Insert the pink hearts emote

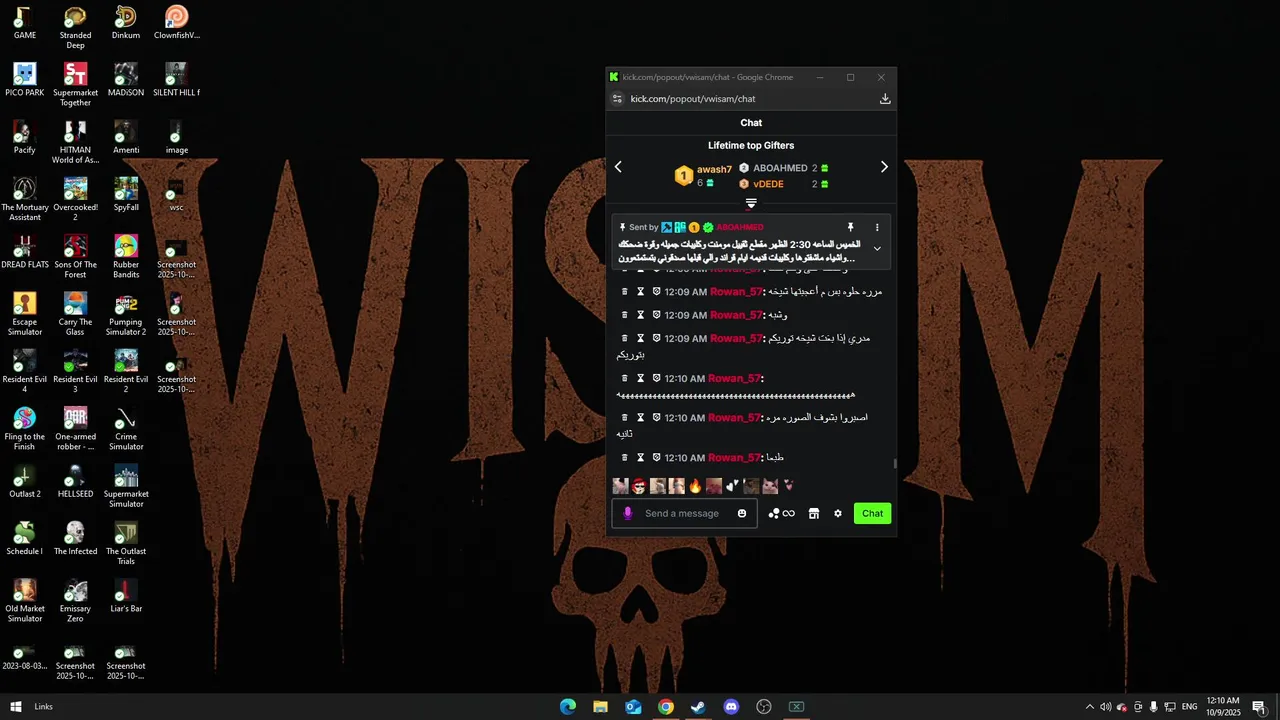tap(788, 486)
